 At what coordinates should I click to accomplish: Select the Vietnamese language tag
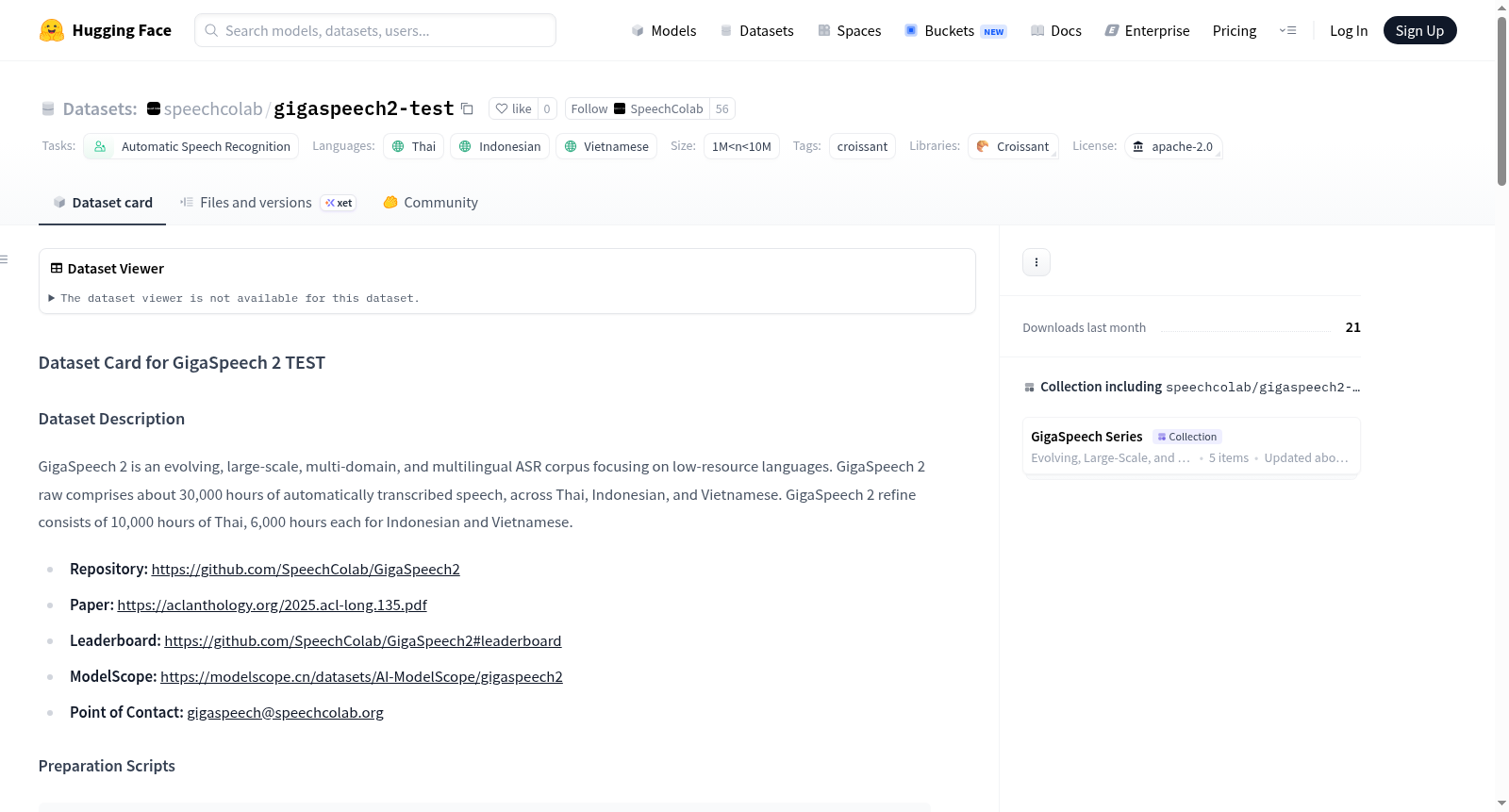click(x=606, y=146)
